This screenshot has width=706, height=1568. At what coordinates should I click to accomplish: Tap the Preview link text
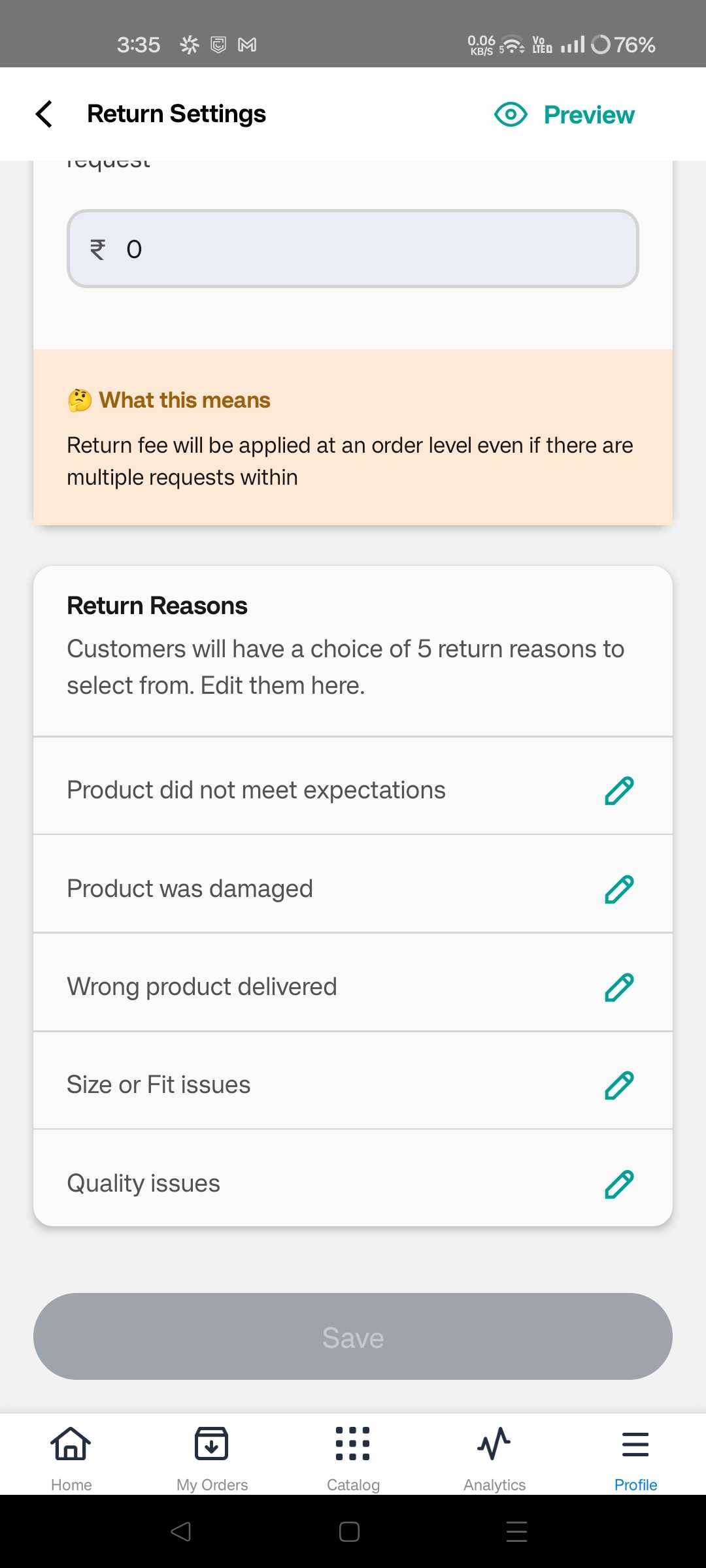[x=589, y=115]
